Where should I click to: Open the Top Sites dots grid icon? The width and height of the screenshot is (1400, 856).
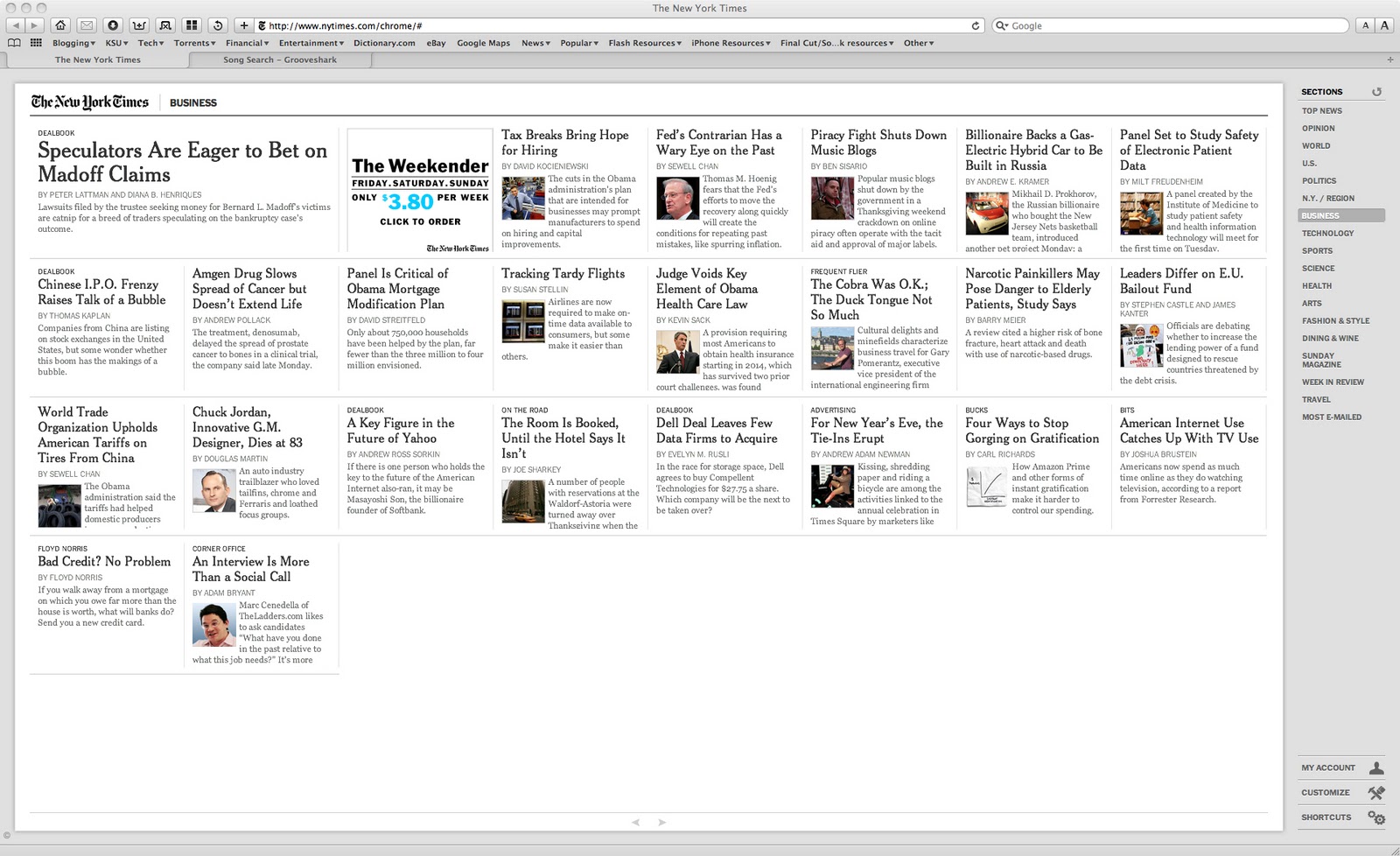pyautogui.click(x=36, y=43)
